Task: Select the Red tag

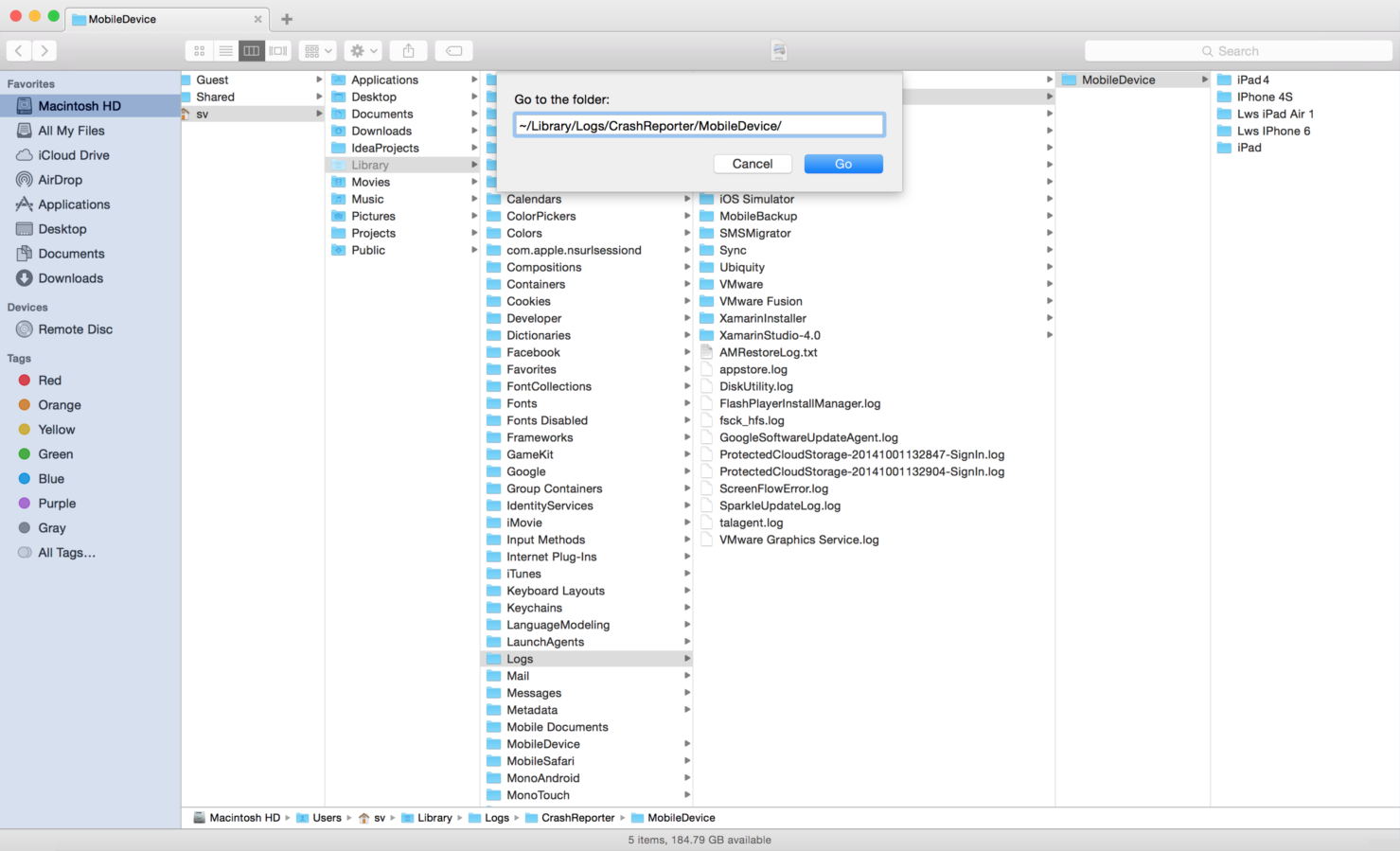Action: point(49,381)
